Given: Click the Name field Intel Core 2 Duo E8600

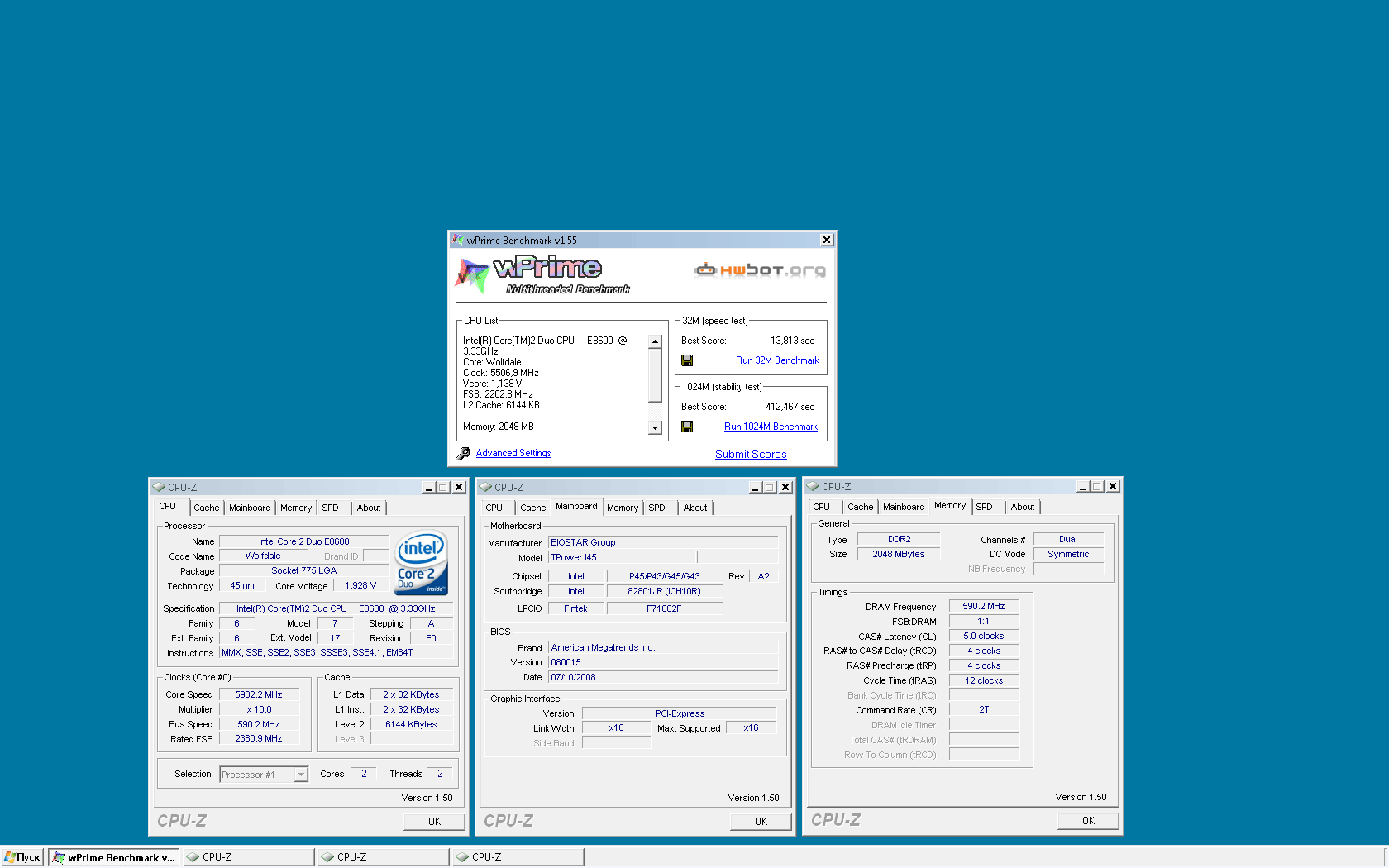Looking at the screenshot, I should click(x=304, y=541).
